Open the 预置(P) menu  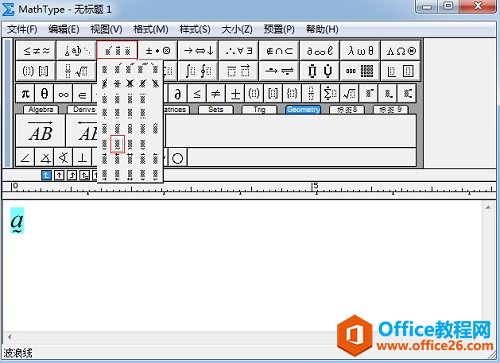(279, 29)
